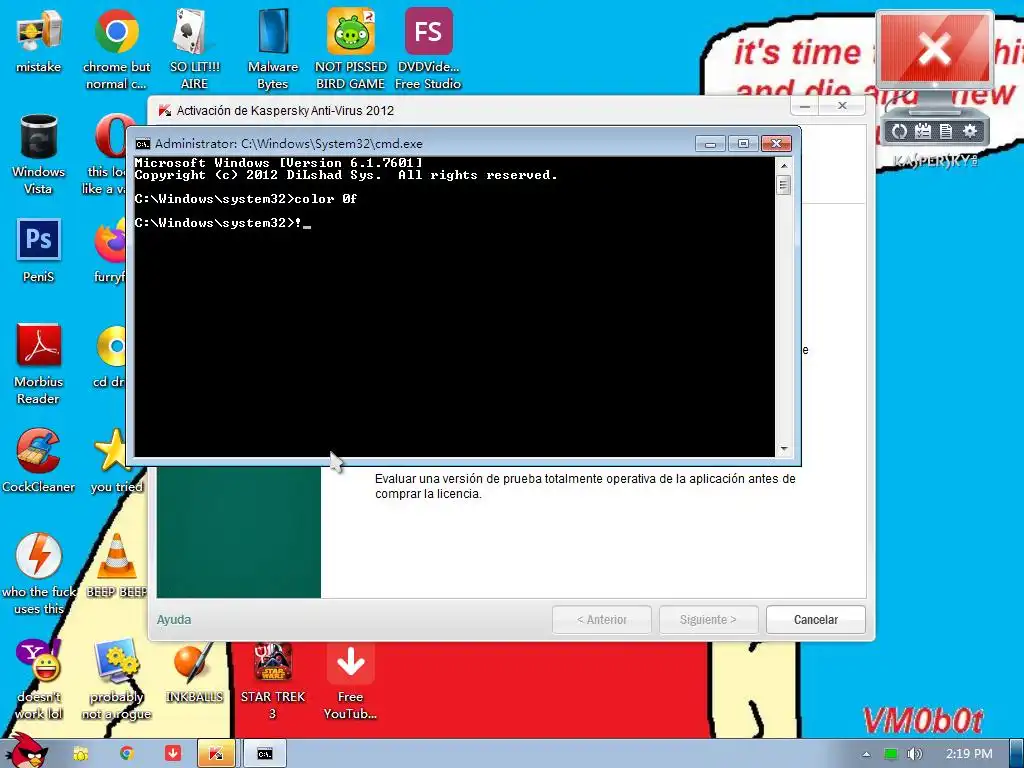This screenshot has height=768, width=1024.
Task: Launch Malware Bytes desktop icon
Action: 272,48
